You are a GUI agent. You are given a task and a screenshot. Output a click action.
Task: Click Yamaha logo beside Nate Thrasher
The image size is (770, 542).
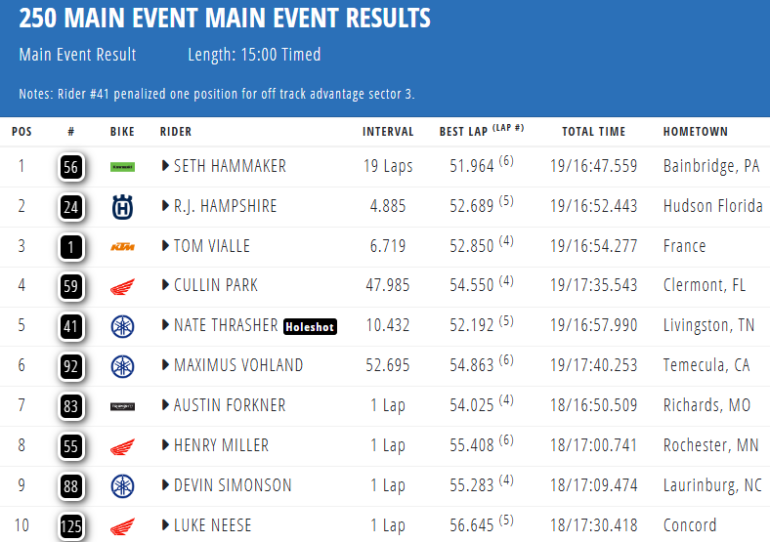pyautogui.click(x=122, y=326)
